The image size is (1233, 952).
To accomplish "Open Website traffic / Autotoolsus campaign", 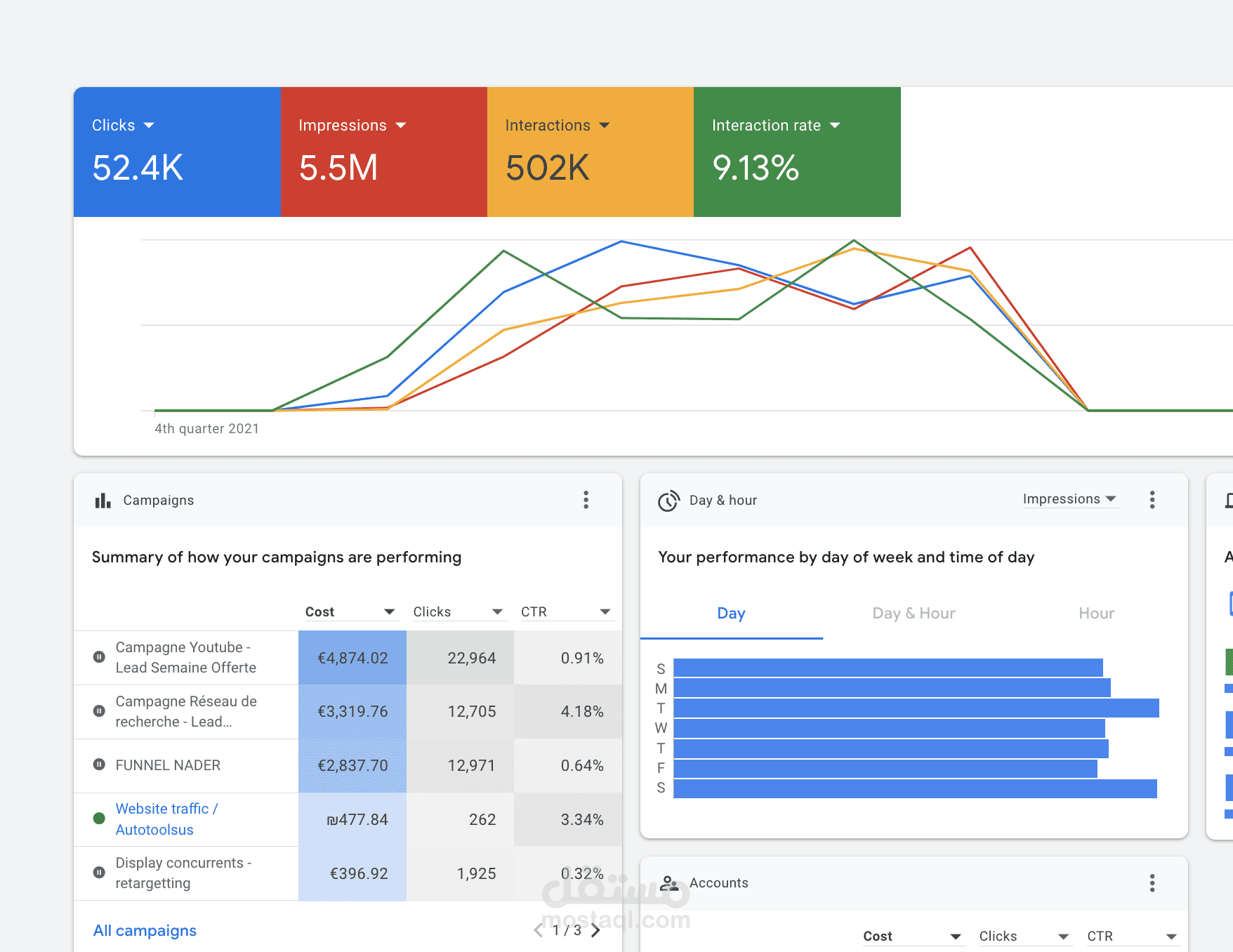I will tap(167, 819).
